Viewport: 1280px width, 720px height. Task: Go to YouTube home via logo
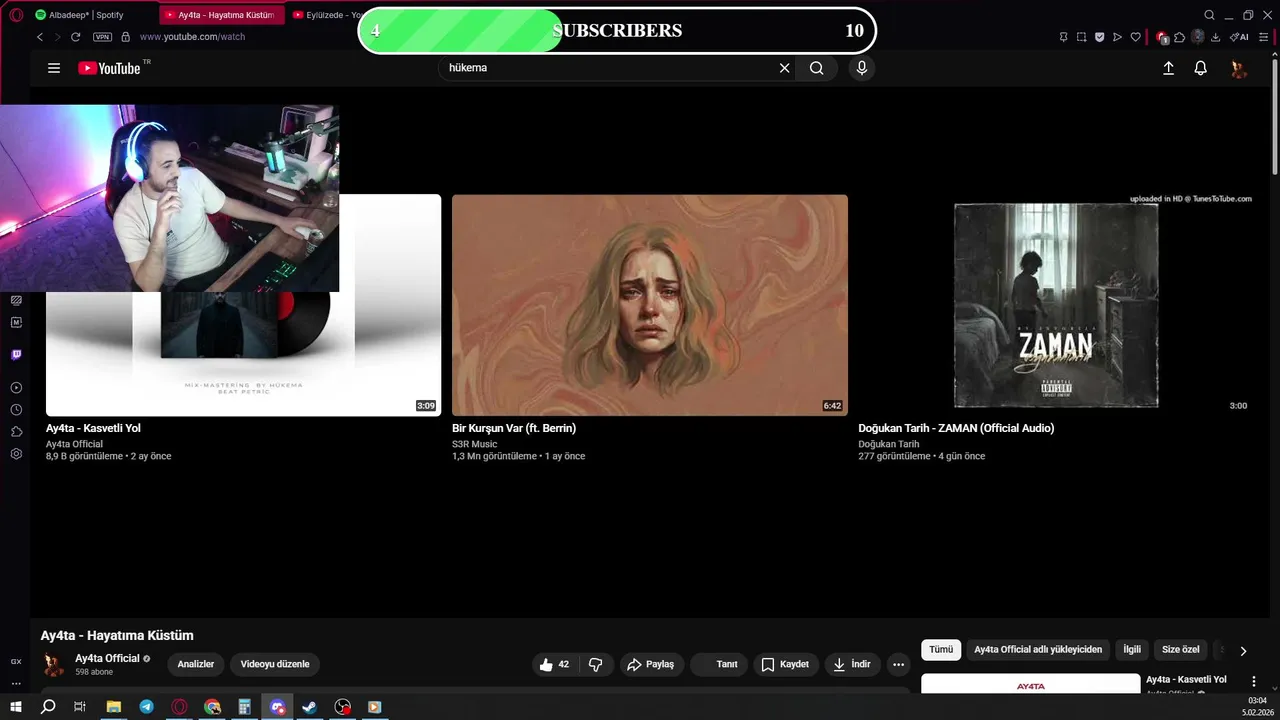tap(109, 68)
